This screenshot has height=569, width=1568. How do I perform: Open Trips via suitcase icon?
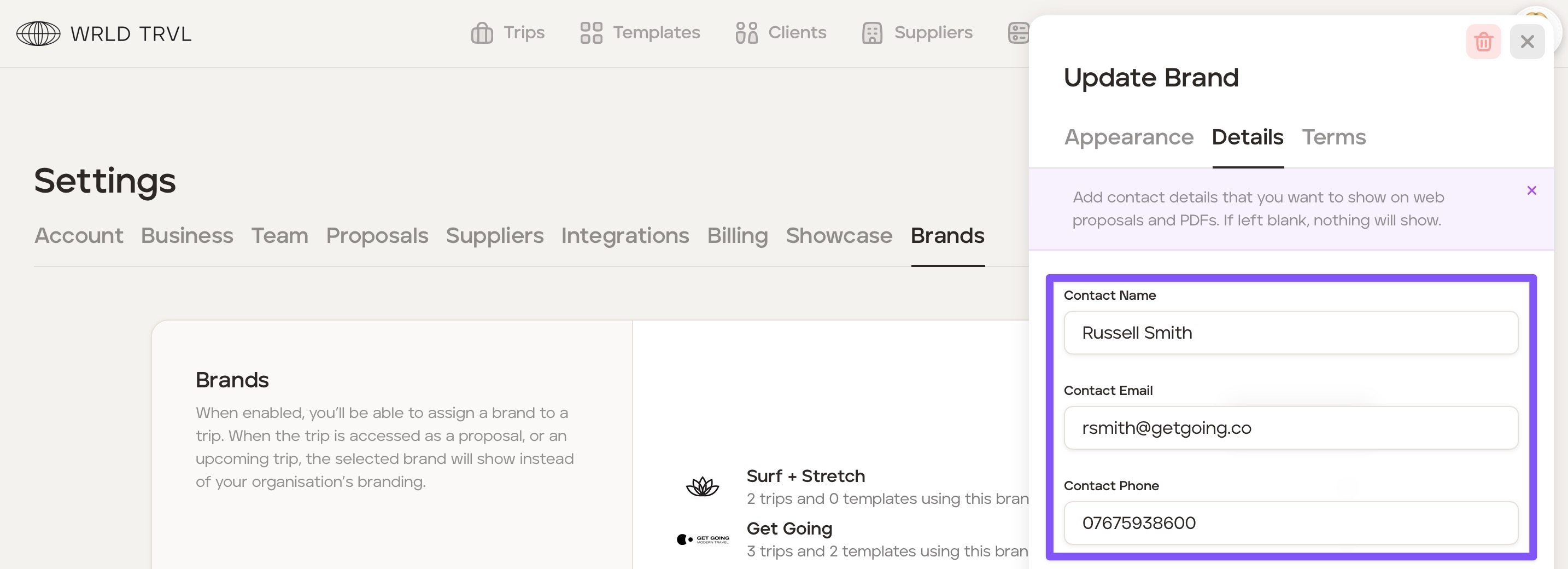coord(482,33)
